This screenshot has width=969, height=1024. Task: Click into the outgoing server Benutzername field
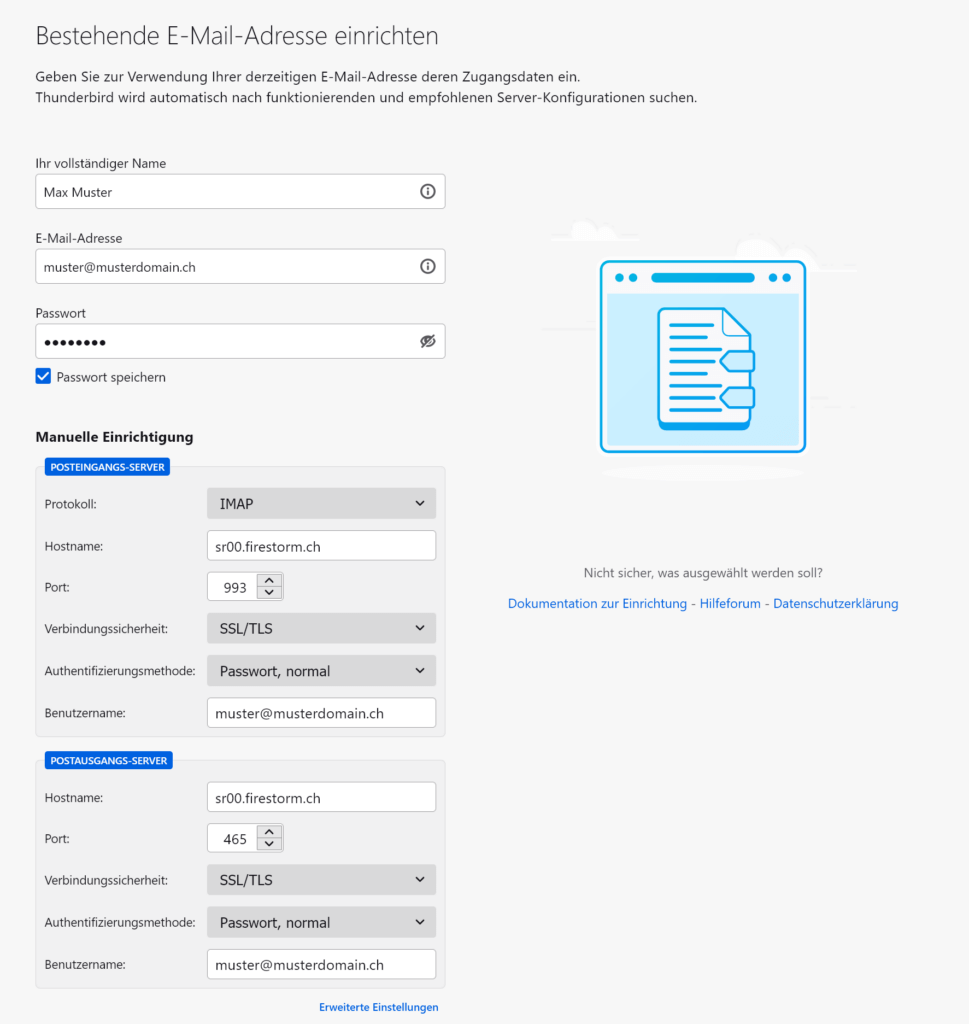coord(321,965)
